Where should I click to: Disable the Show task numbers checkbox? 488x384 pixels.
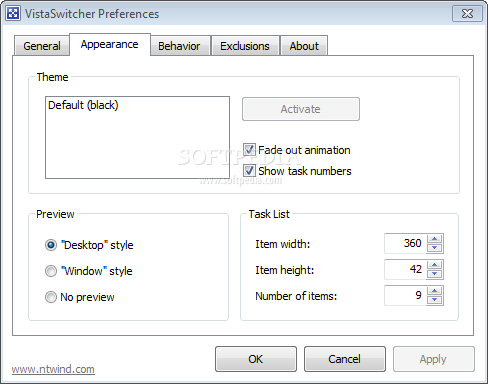[249, 171]
